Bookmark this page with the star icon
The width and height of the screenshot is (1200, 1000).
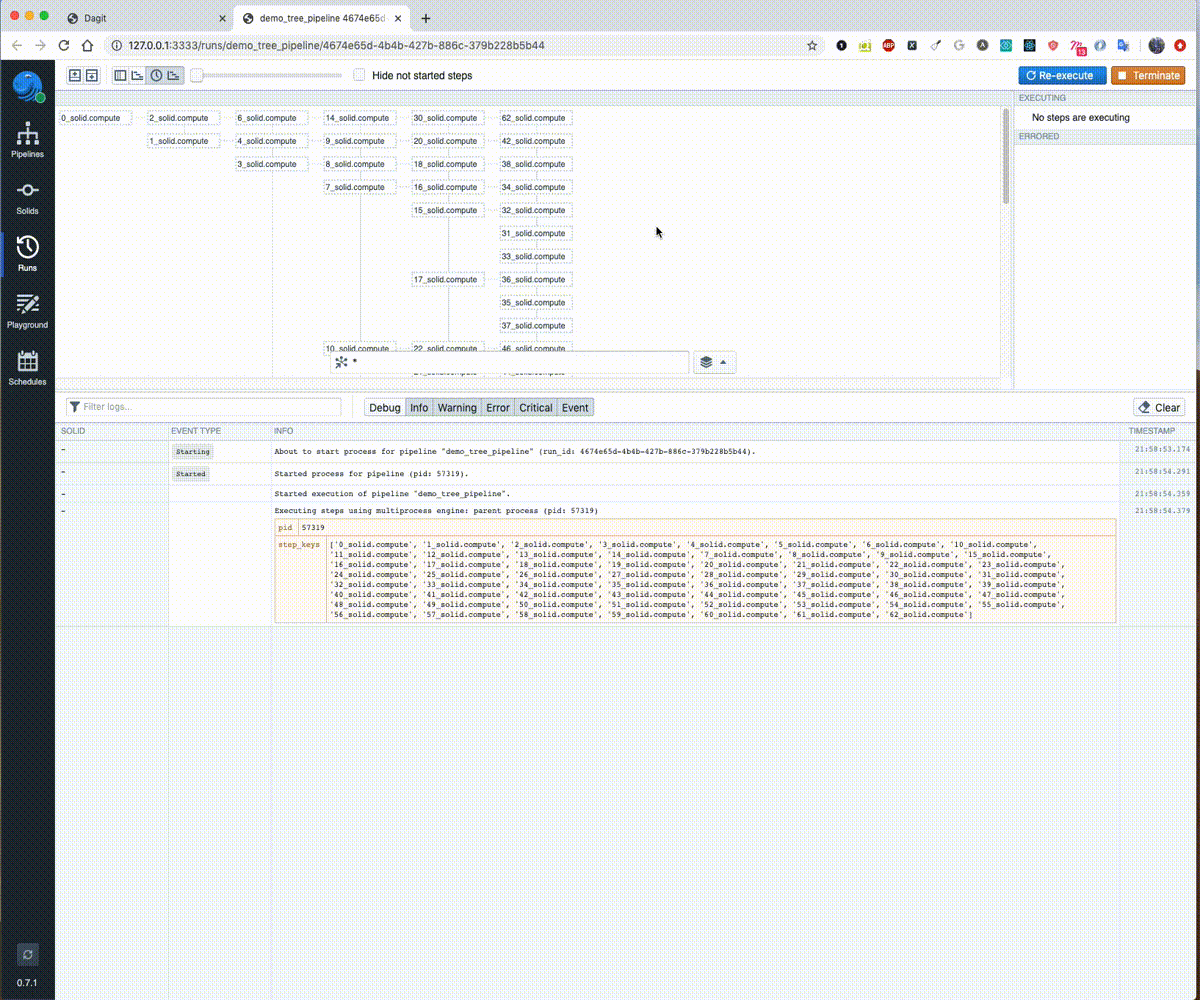coord(812,45)
